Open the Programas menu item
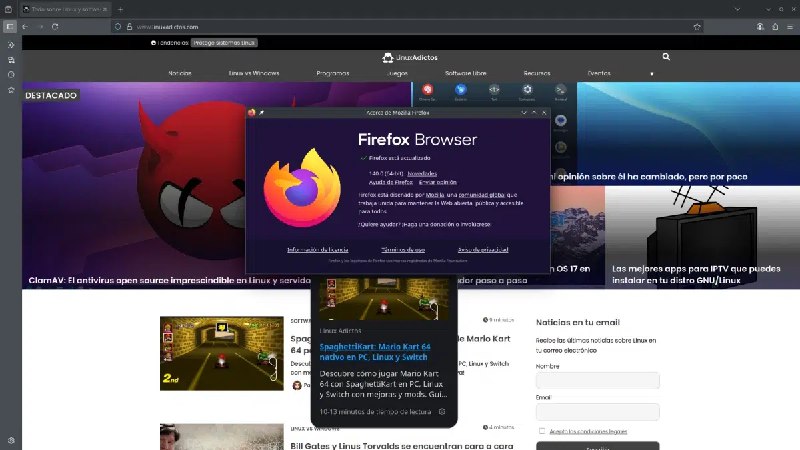The height and width of the screenshot is (450, 800). coord(333,73)
